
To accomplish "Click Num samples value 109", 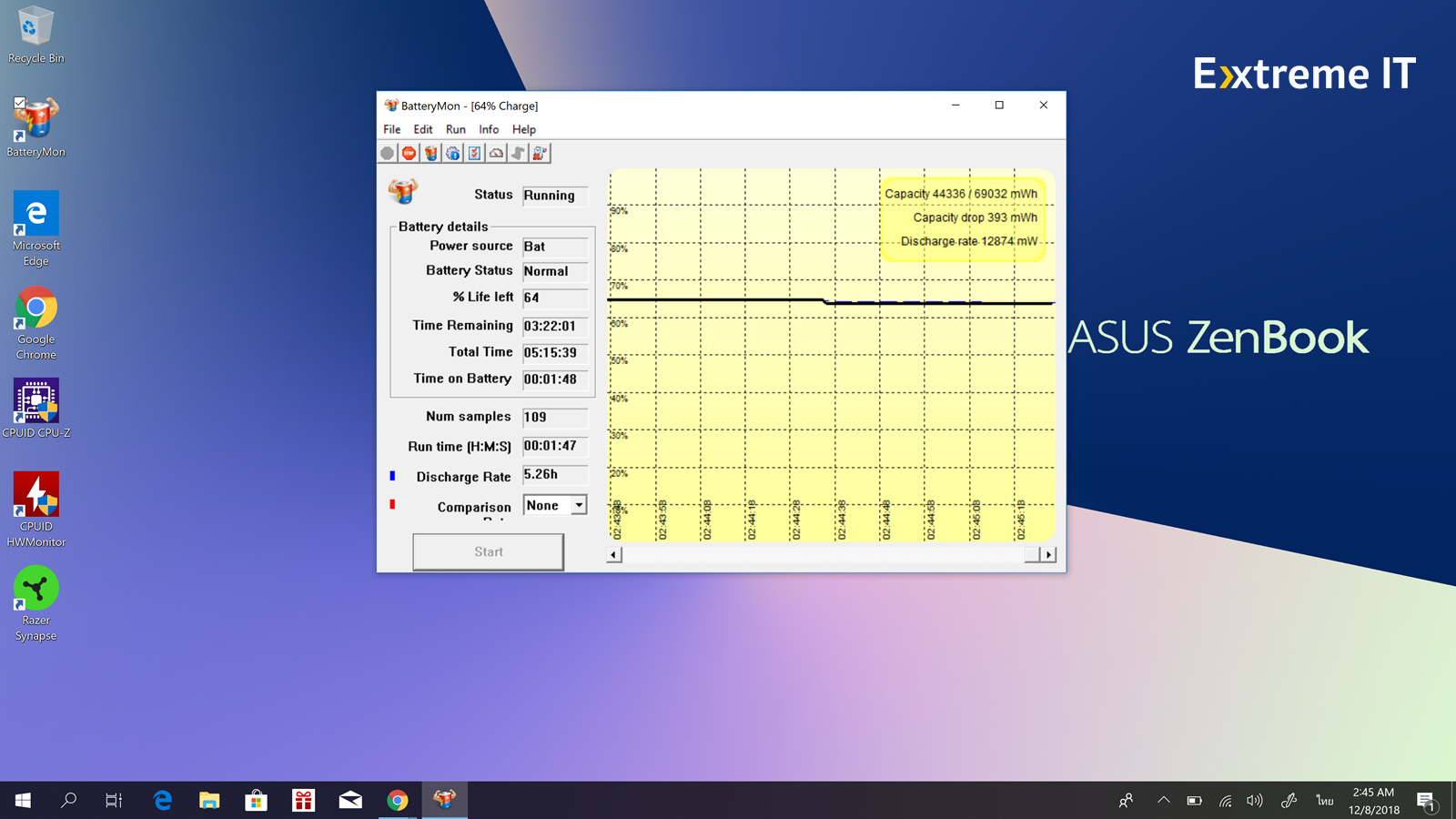I will (x=555, y=417).
